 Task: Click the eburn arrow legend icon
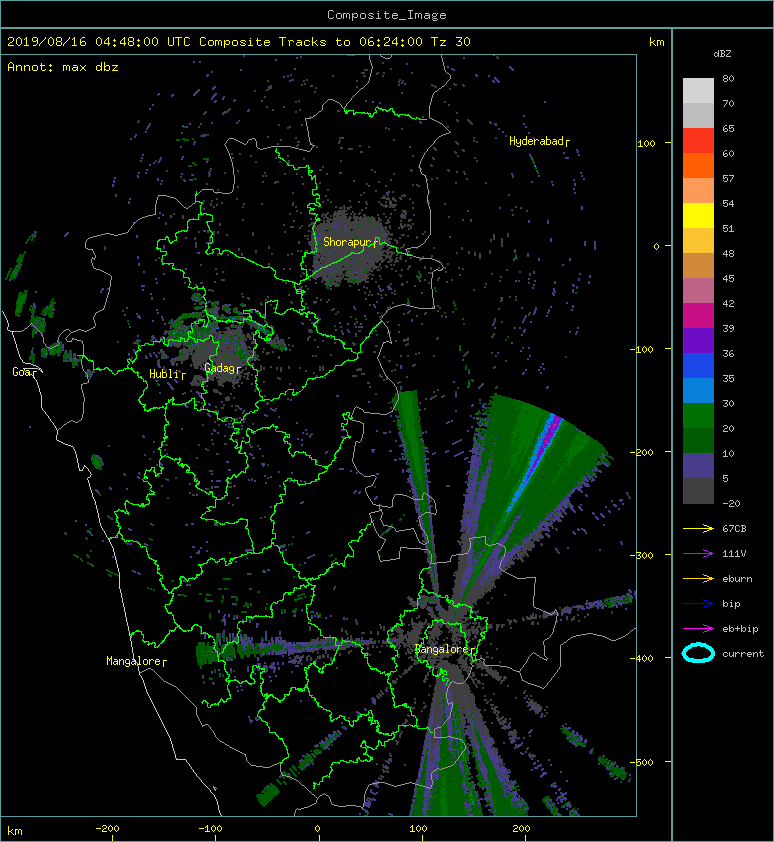point(698,578)
